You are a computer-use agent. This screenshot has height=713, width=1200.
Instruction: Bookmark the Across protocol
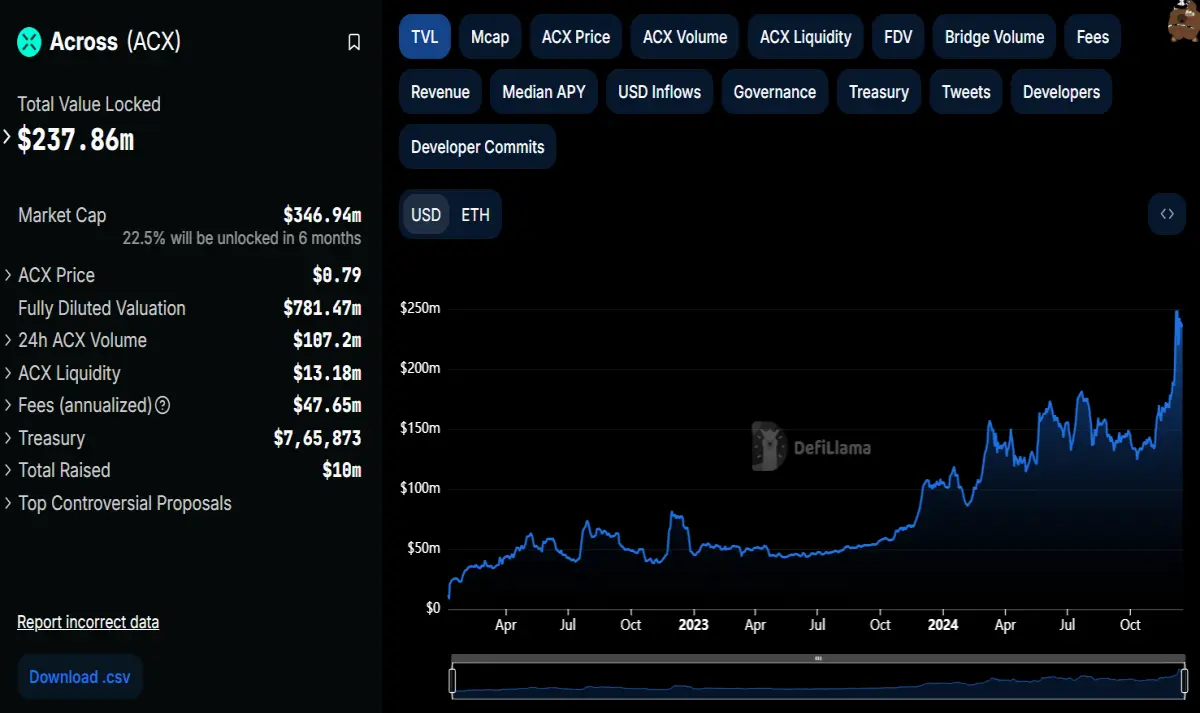pos(354,42)
